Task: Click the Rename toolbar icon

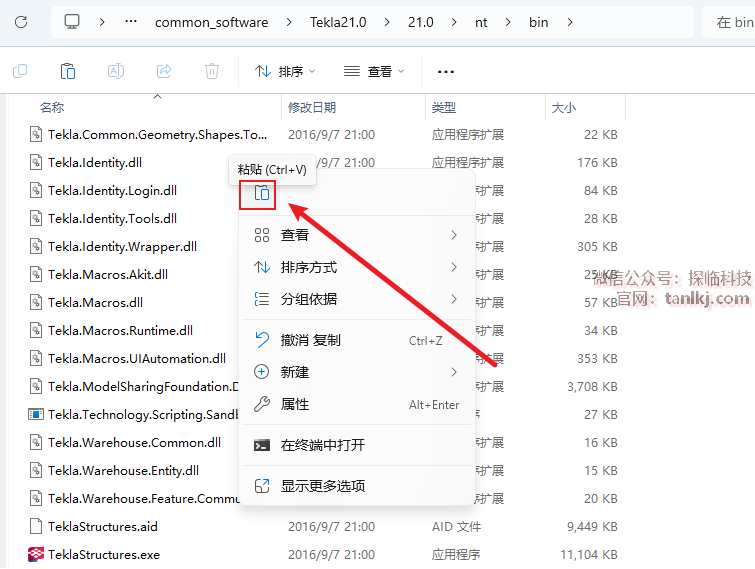Action: (116, 71)
